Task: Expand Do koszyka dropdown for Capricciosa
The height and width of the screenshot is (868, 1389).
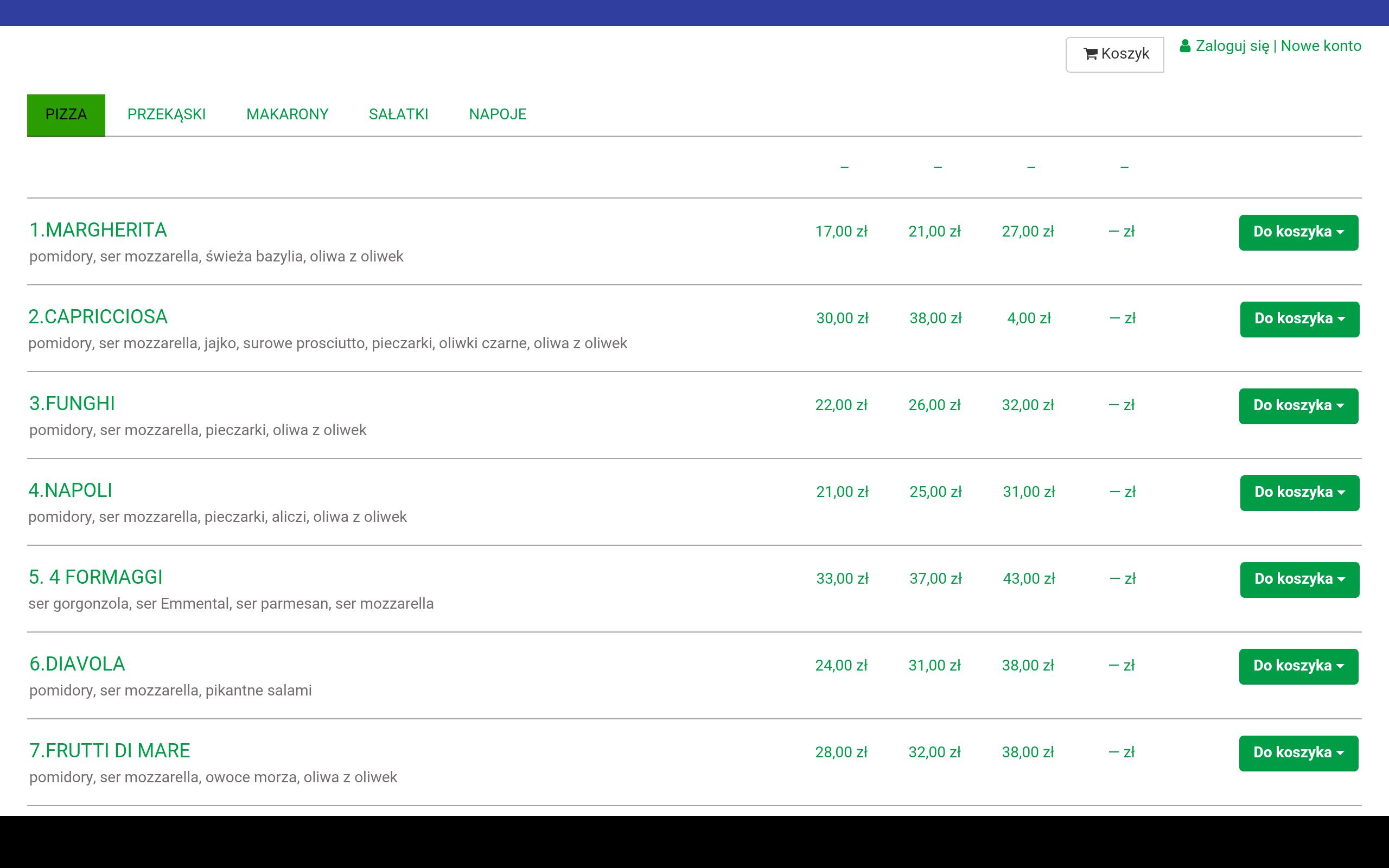Action: 1299,319
